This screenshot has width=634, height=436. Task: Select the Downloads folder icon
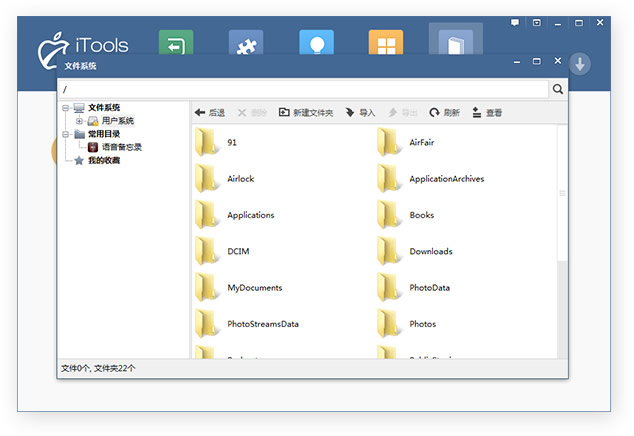(x=389, y=251)
